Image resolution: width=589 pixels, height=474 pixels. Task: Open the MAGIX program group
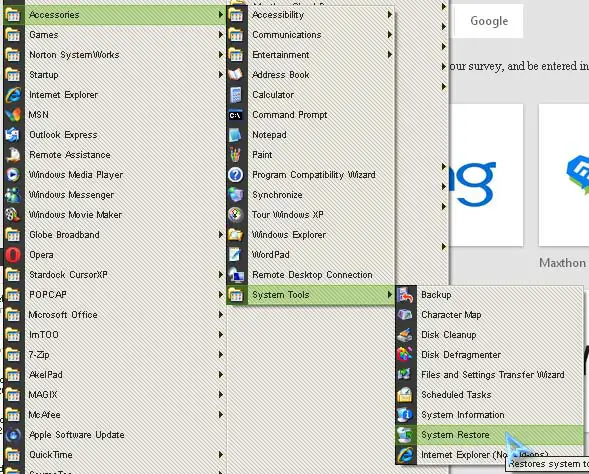[115, 395]
